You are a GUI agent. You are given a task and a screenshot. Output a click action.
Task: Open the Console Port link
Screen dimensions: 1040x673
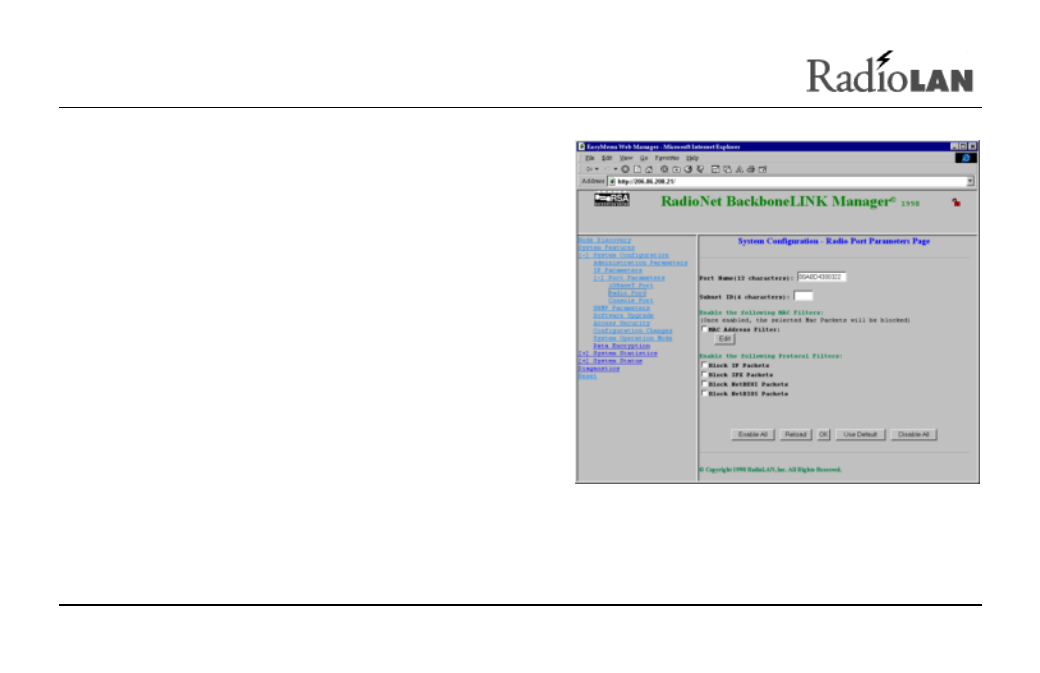631,300
